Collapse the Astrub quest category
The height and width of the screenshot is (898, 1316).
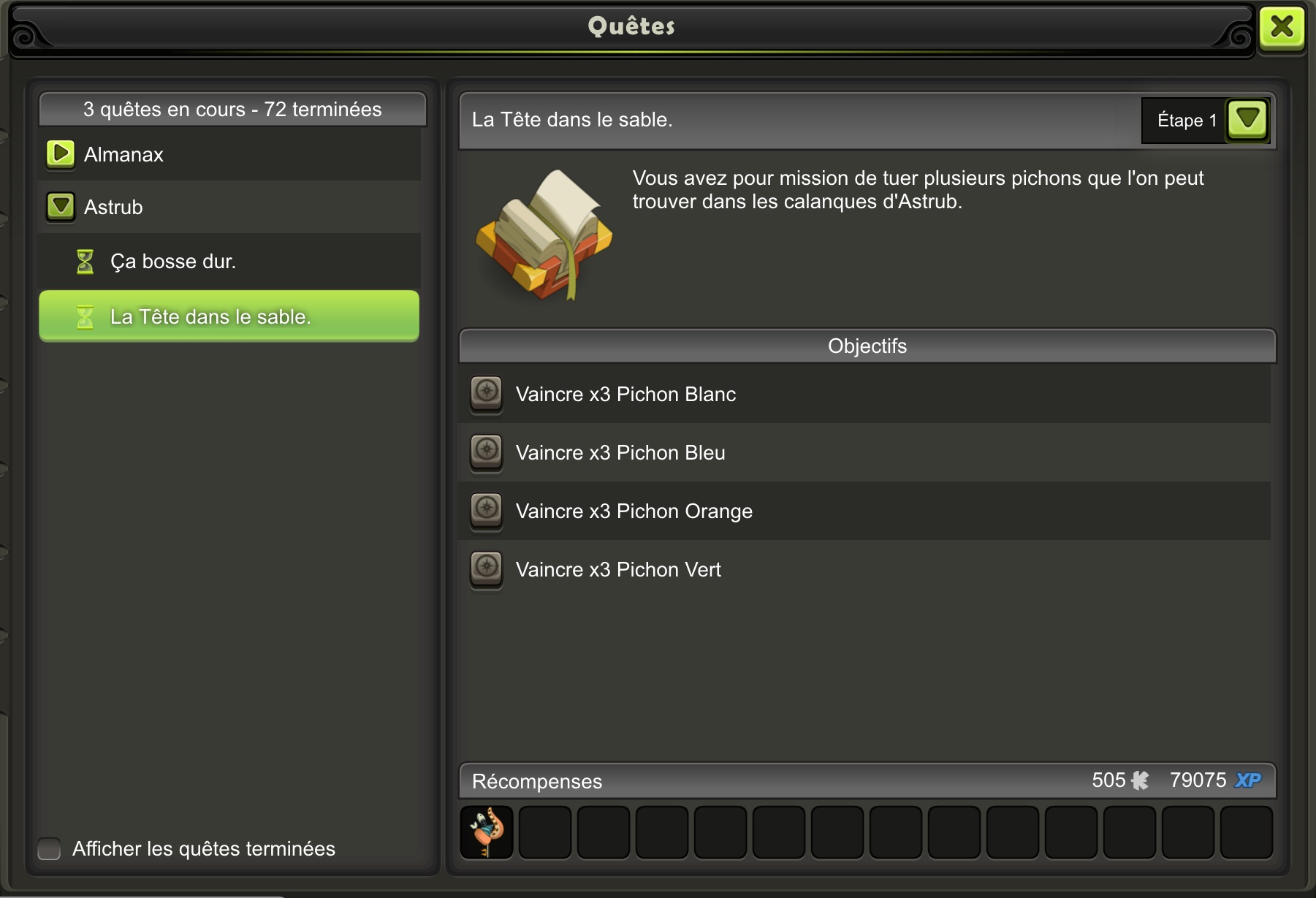(61, 207)
